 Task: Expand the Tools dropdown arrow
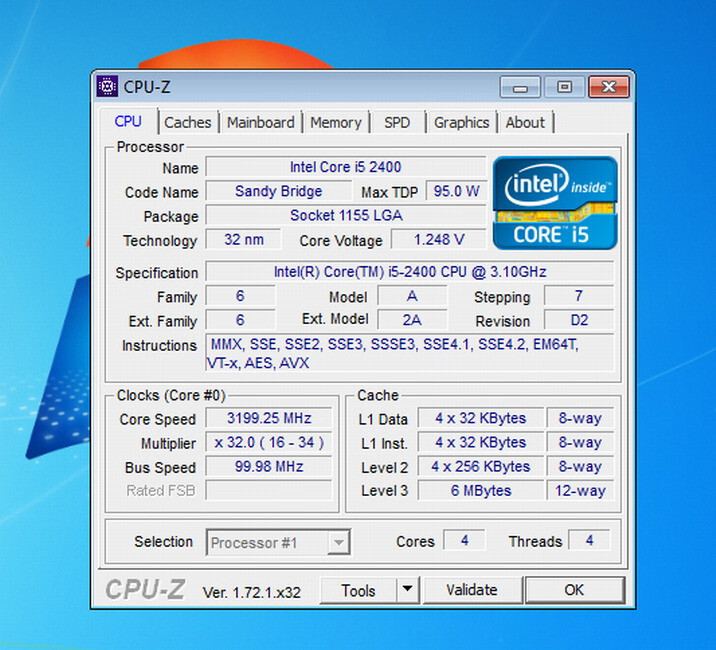pyautogui.click(x=408, y=590)
